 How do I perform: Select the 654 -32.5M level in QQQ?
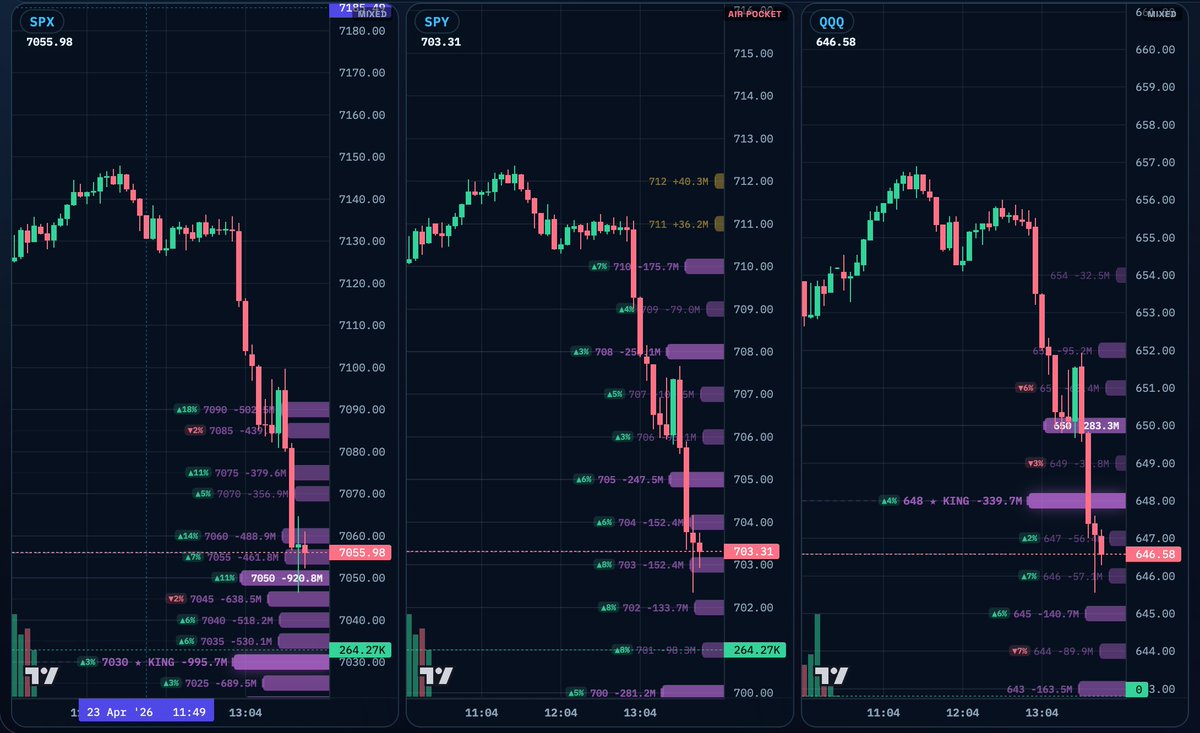[x=1080, y=275]
